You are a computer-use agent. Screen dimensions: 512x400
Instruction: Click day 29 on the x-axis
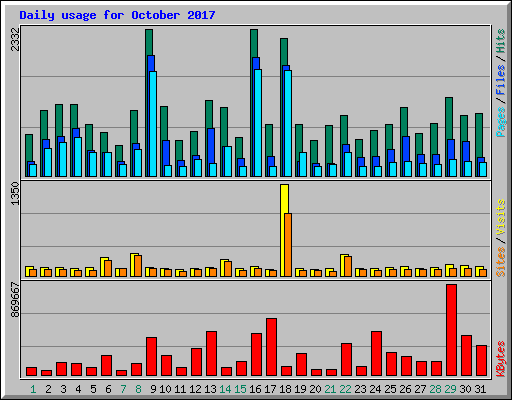coord(450,389)
